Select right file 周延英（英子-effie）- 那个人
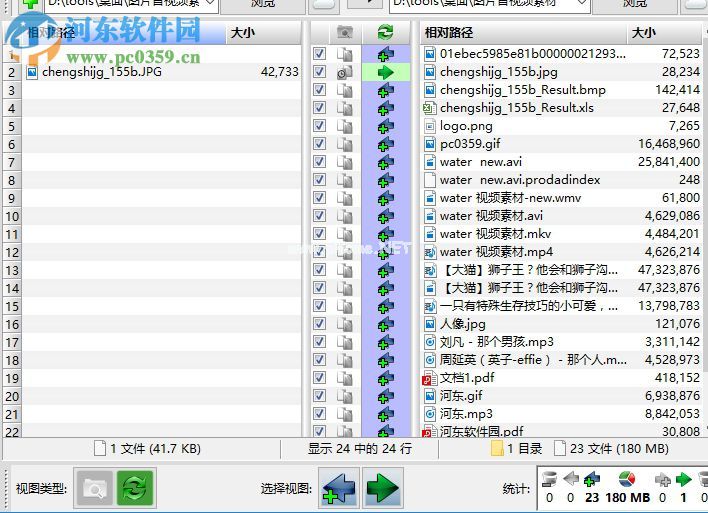The height and width of the screenshot is (513, 708). pyautogui.click(x=533, y=360)
